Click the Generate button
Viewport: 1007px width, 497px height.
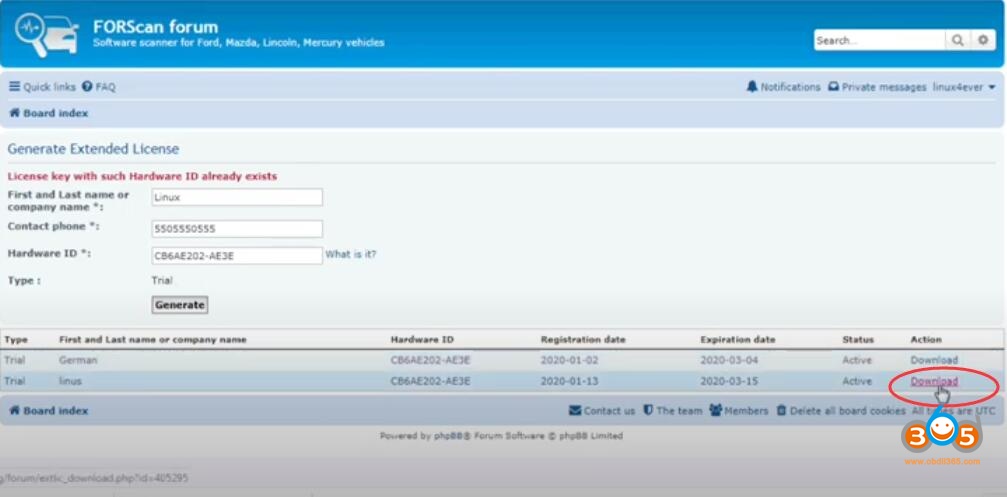click(180, 305)
